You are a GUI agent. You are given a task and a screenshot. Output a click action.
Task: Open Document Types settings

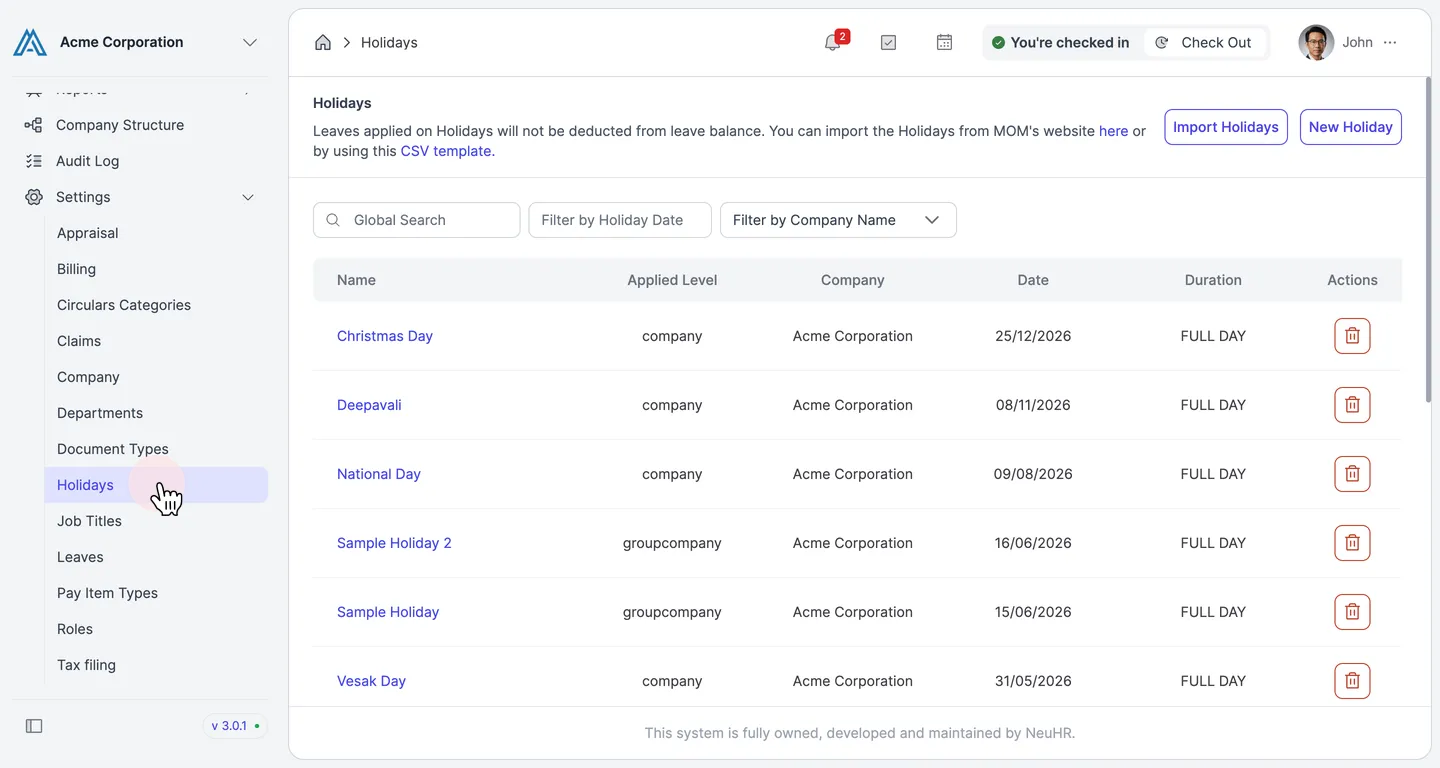click(x=156, y=449)
